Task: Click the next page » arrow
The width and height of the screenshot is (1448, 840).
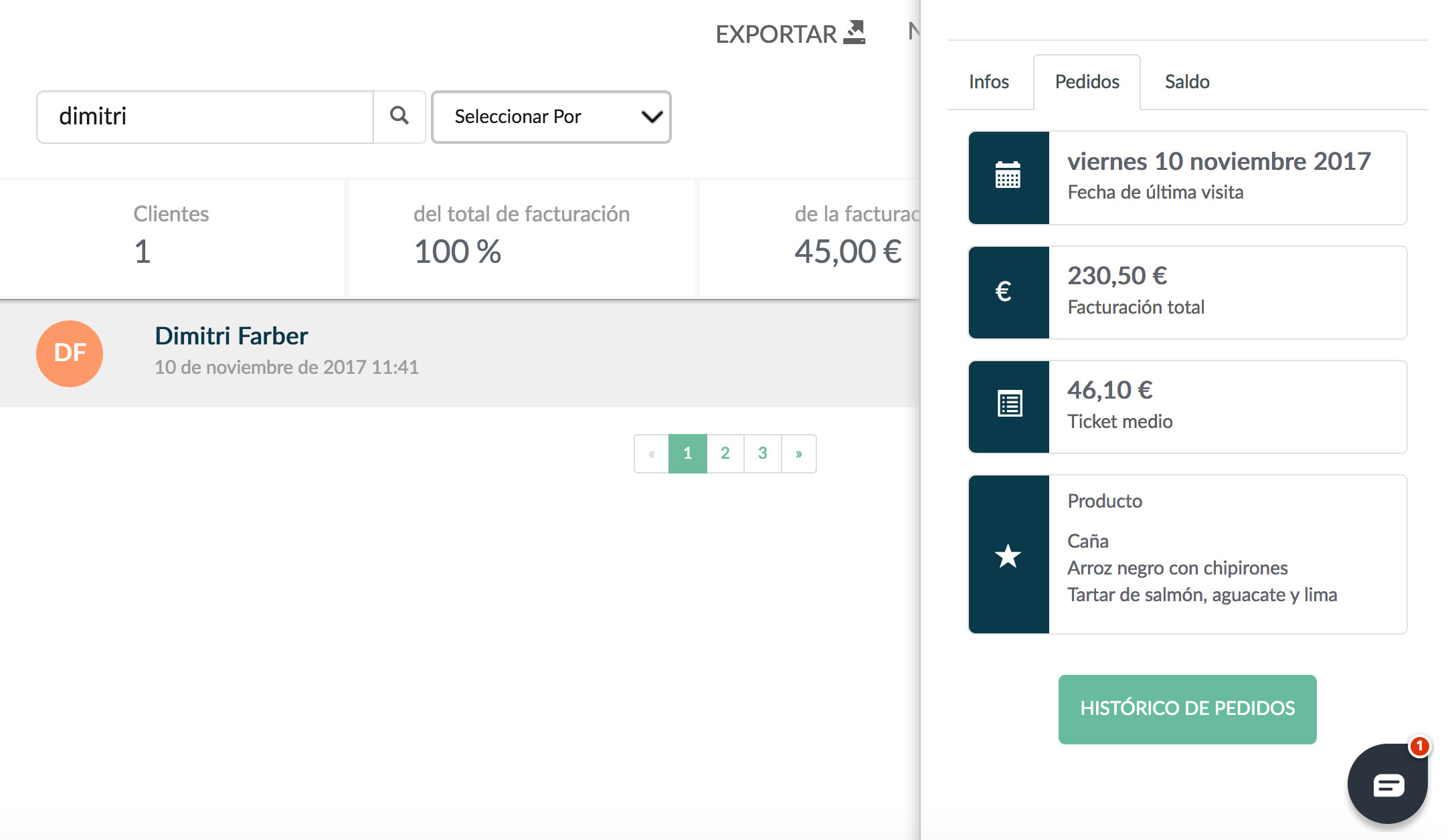Action: (x=799, y=453)
